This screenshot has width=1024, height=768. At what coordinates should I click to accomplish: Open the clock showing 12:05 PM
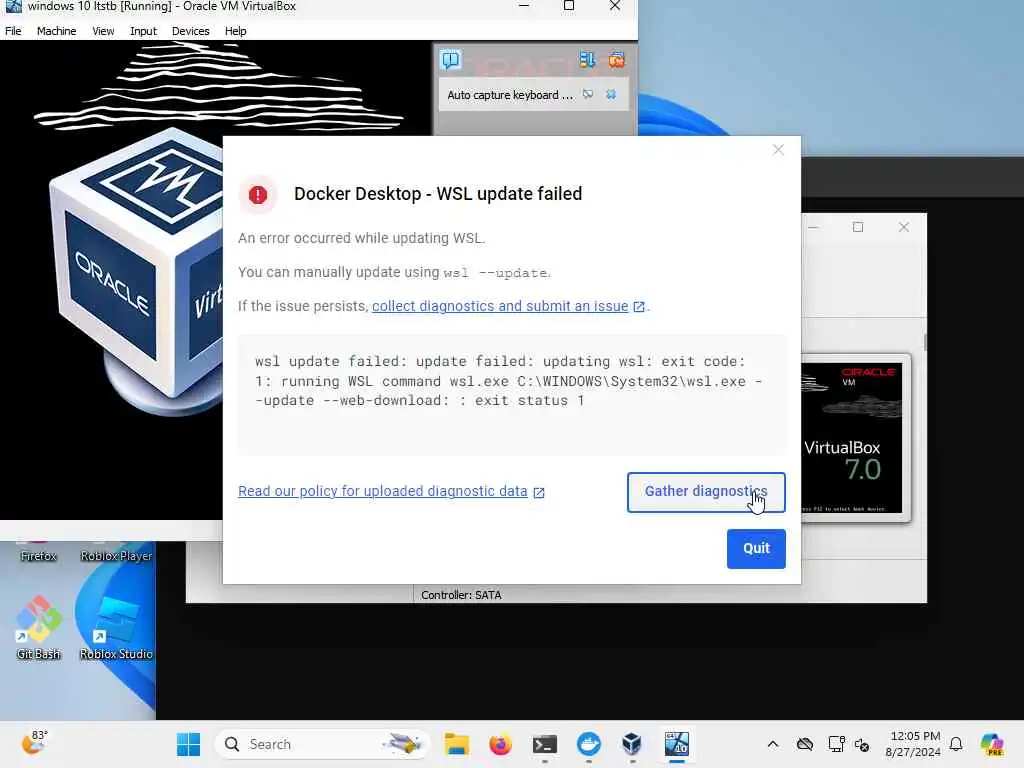913,744
